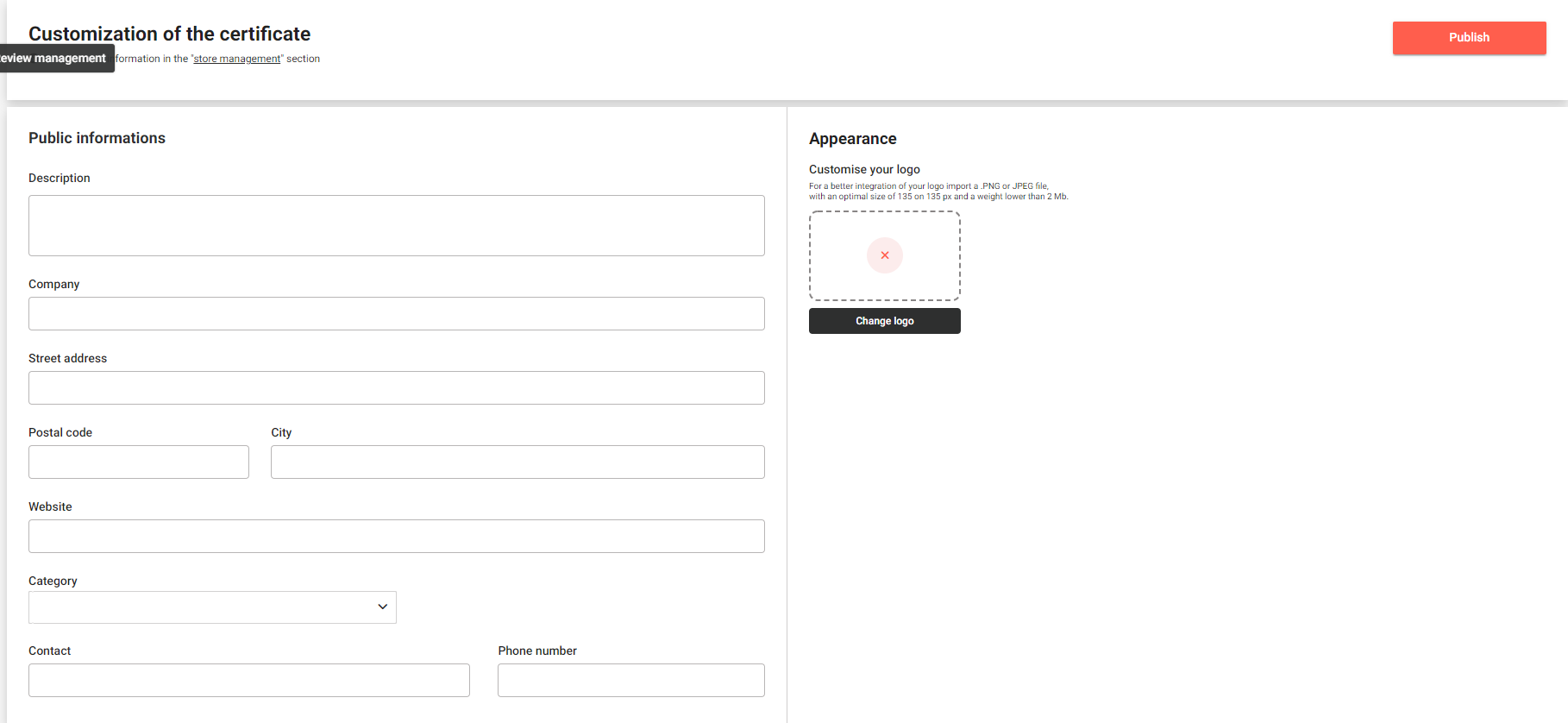This screenshot has width=1568, height=723.
Task: Click the Postal code field
Action: [139, 462]
